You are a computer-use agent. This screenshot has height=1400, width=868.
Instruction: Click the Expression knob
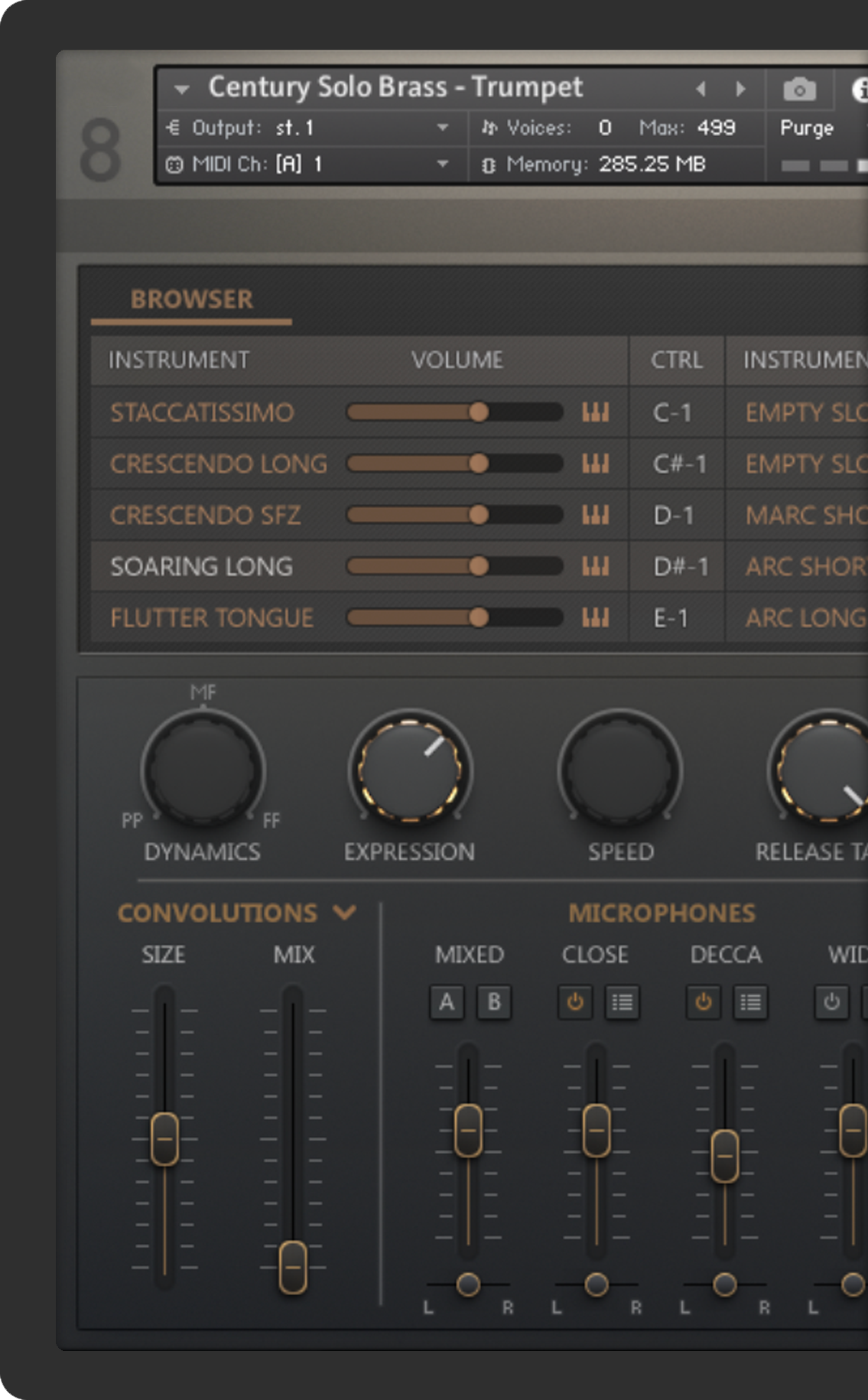coord(410,769)
